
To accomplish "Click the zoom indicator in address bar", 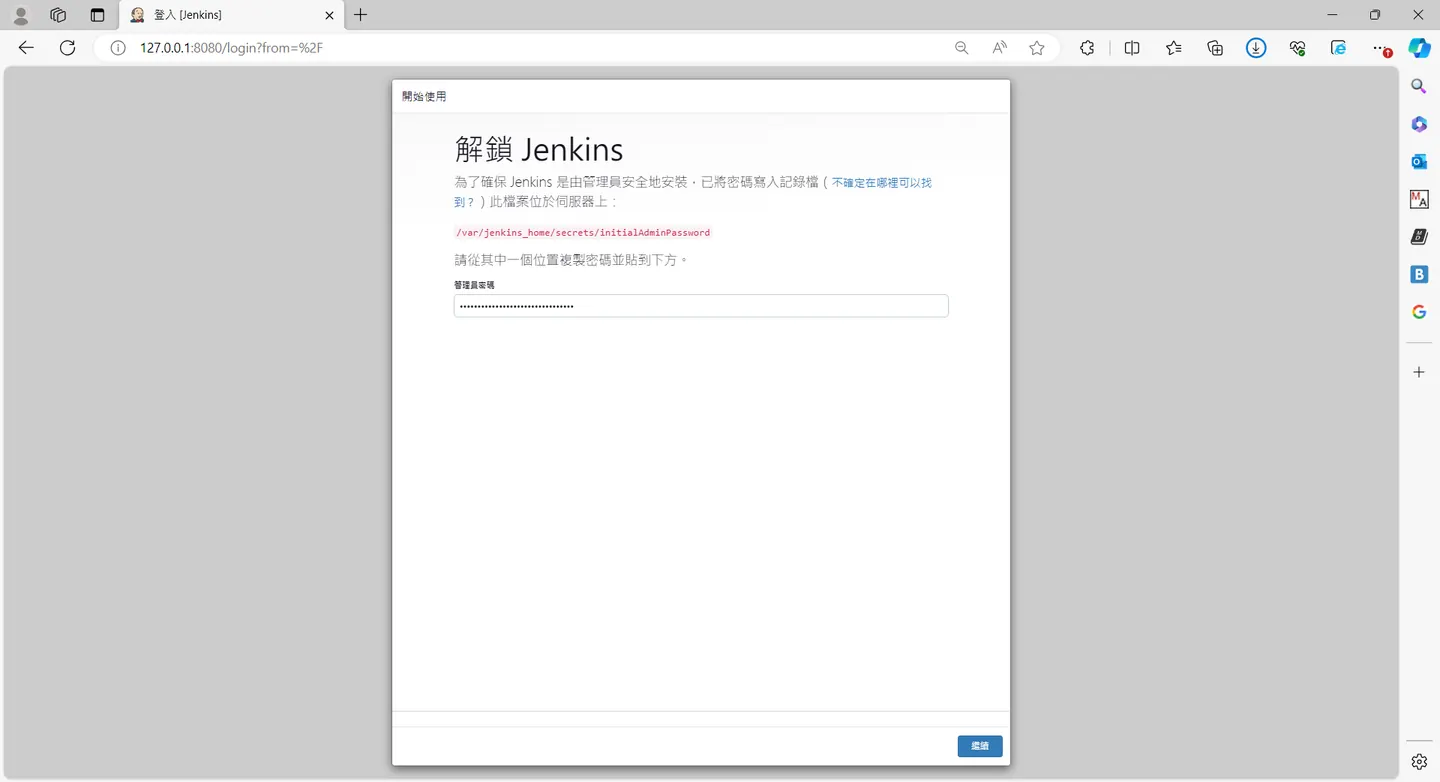I will 962,48.
